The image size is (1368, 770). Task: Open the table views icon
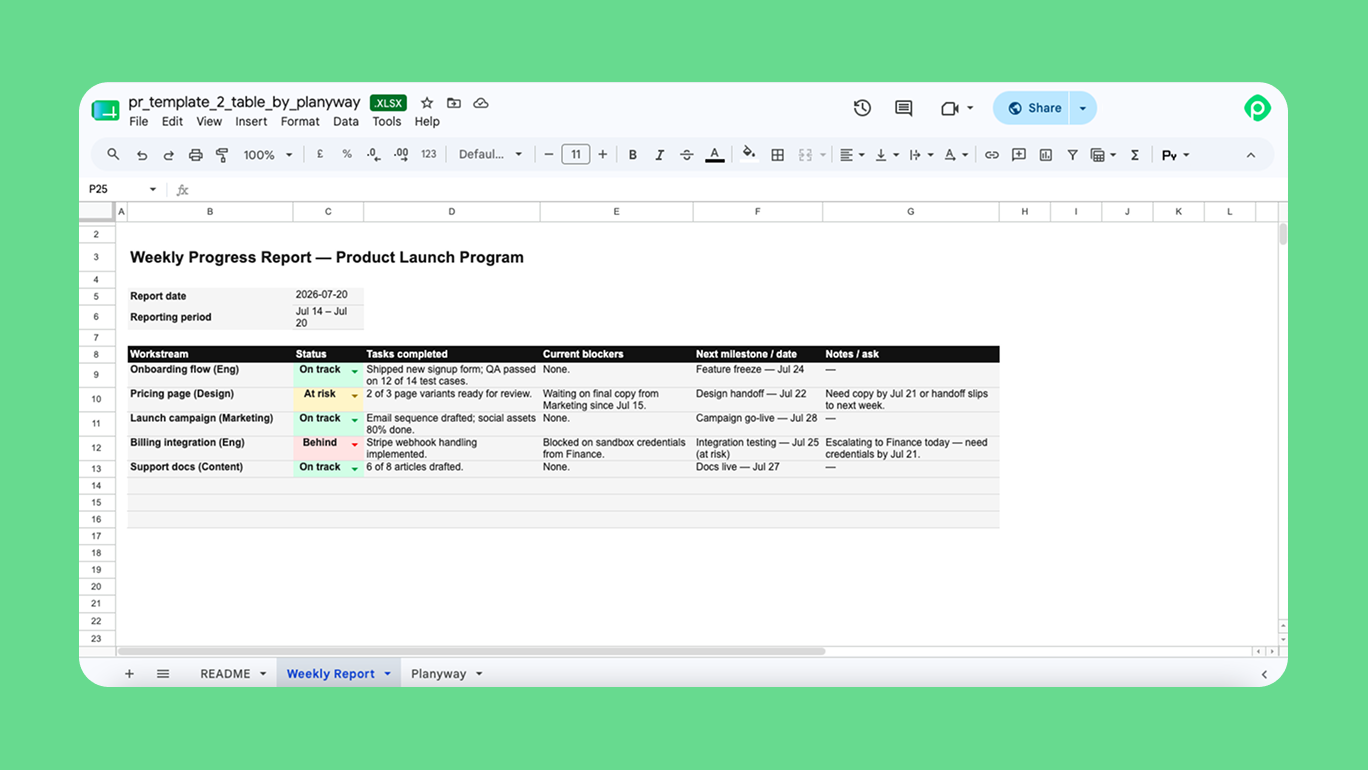tap(1103, 155)
